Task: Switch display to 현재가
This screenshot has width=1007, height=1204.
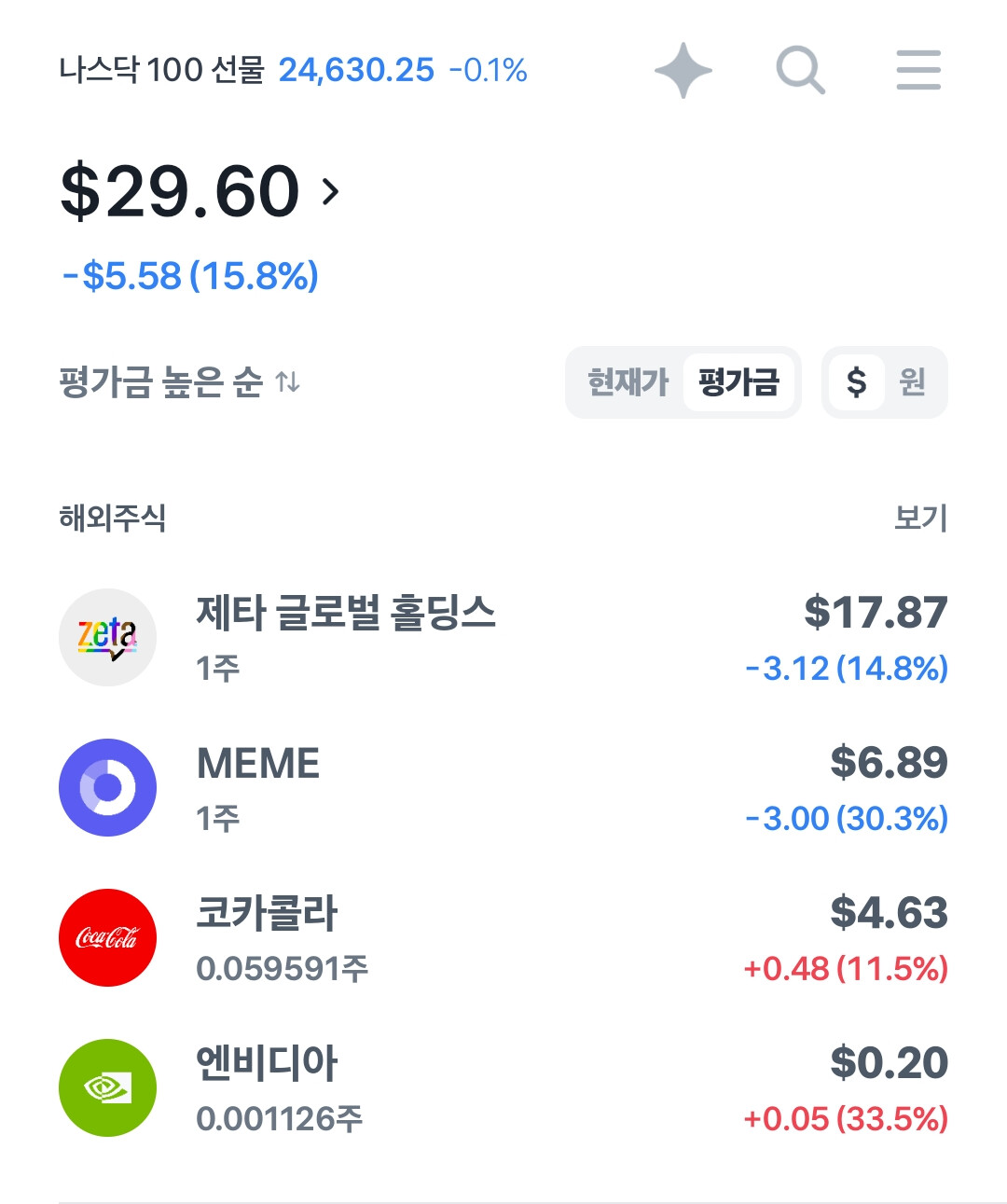Action: (628, 381)
